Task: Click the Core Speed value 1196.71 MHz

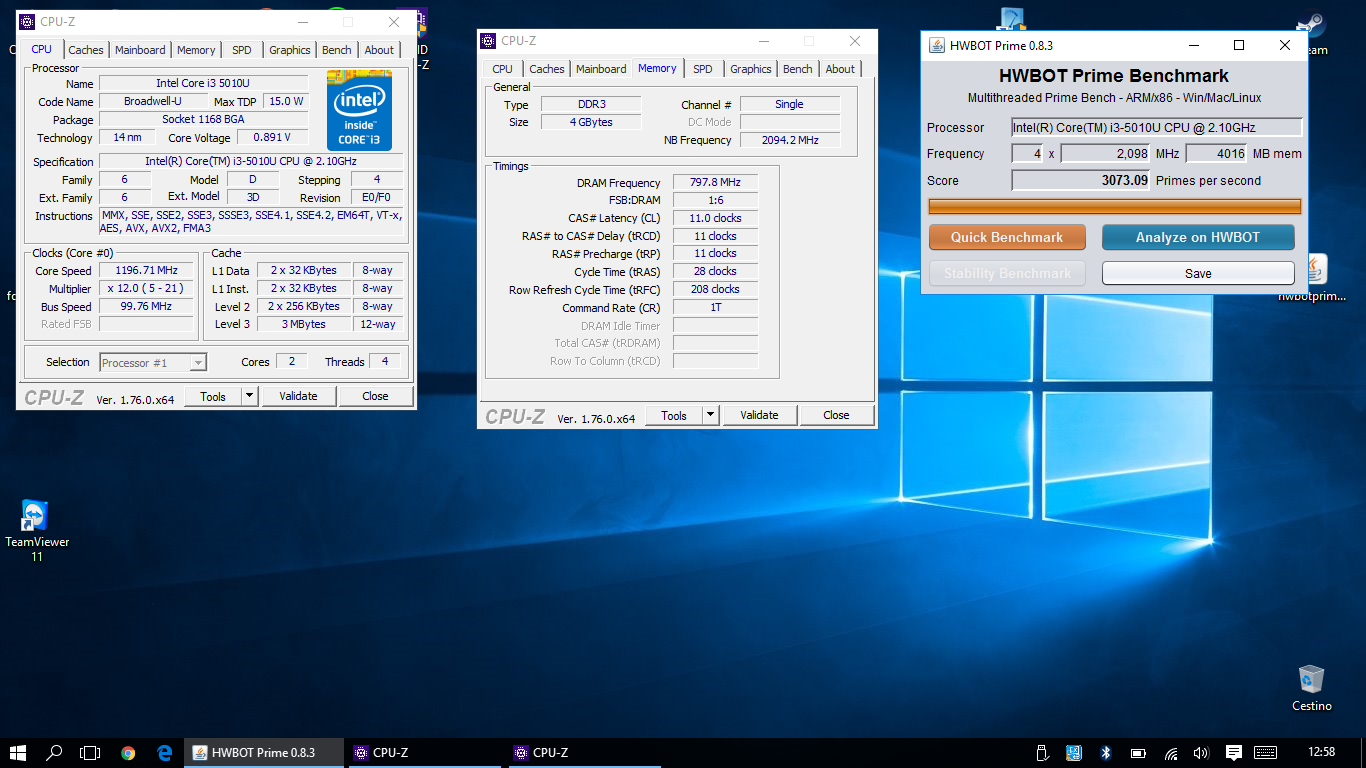Action: tap(146, 271)
